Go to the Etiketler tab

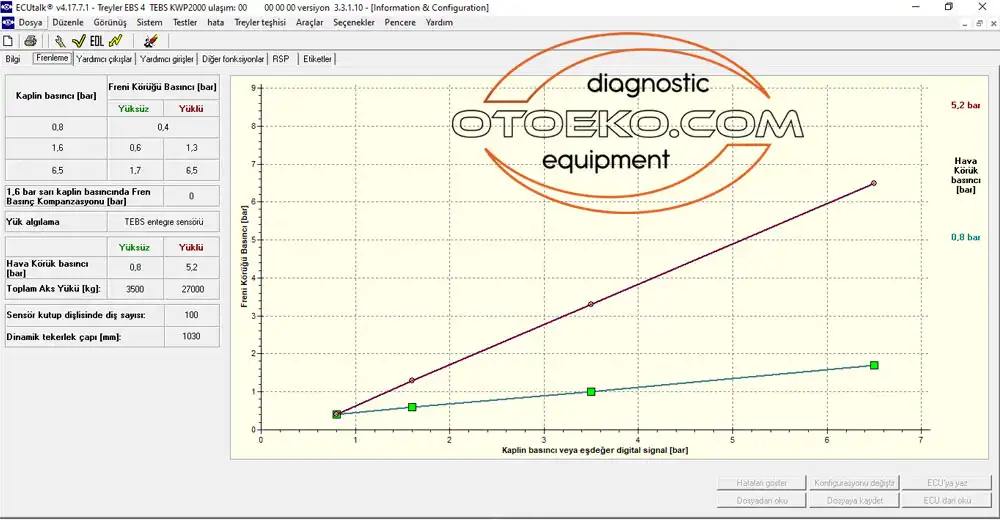pos(317,59)
